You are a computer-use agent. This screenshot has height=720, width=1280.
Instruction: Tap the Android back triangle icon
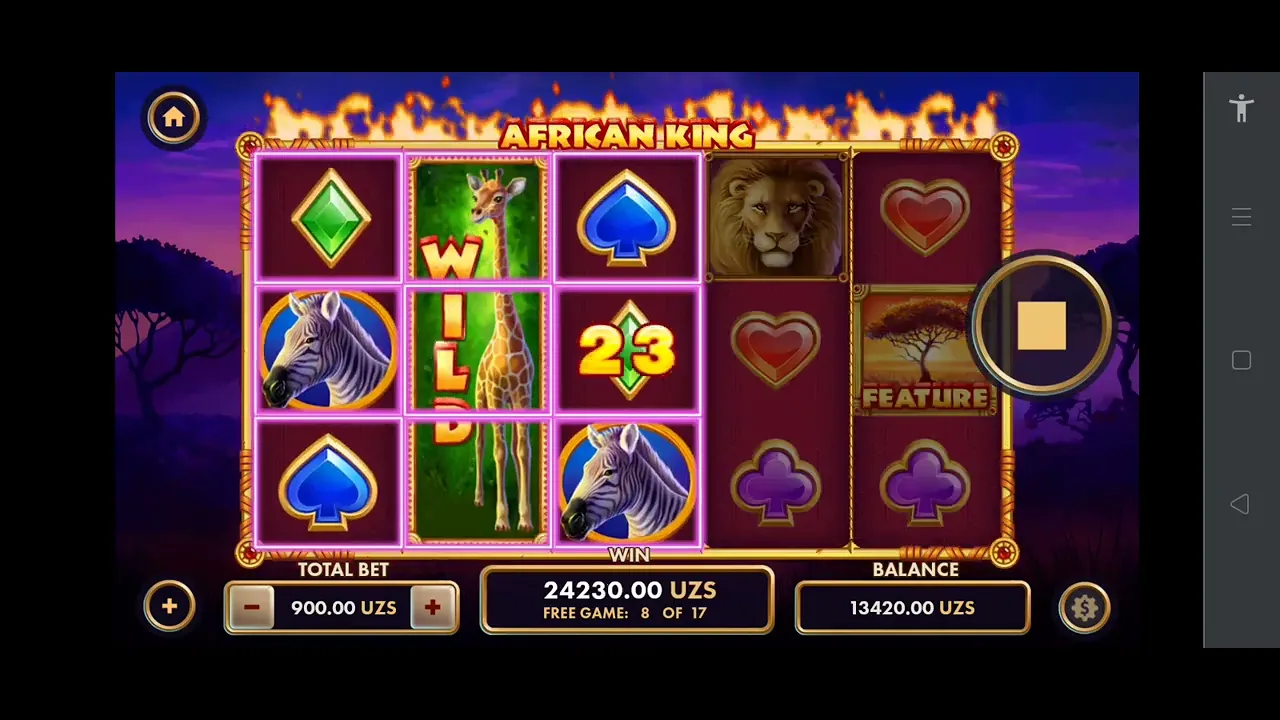[x=1240, y=504]
